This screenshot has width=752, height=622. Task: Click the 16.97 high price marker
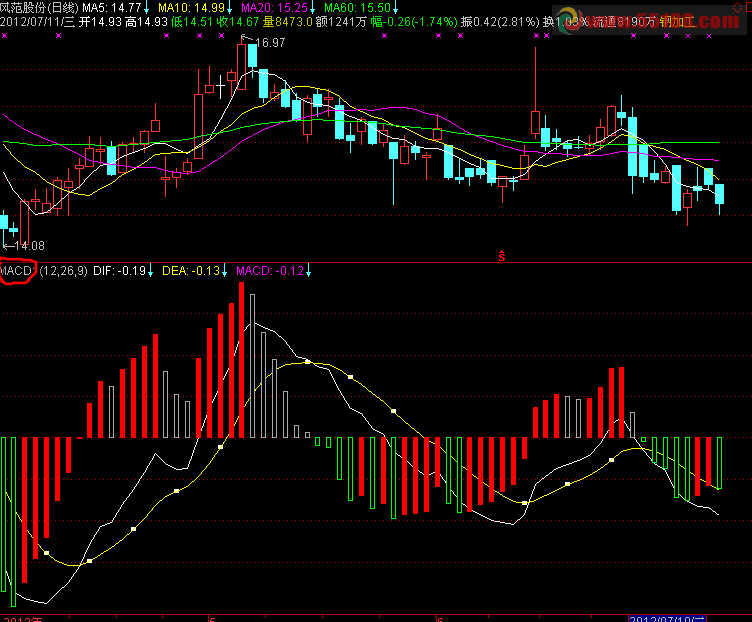(270, 43)
